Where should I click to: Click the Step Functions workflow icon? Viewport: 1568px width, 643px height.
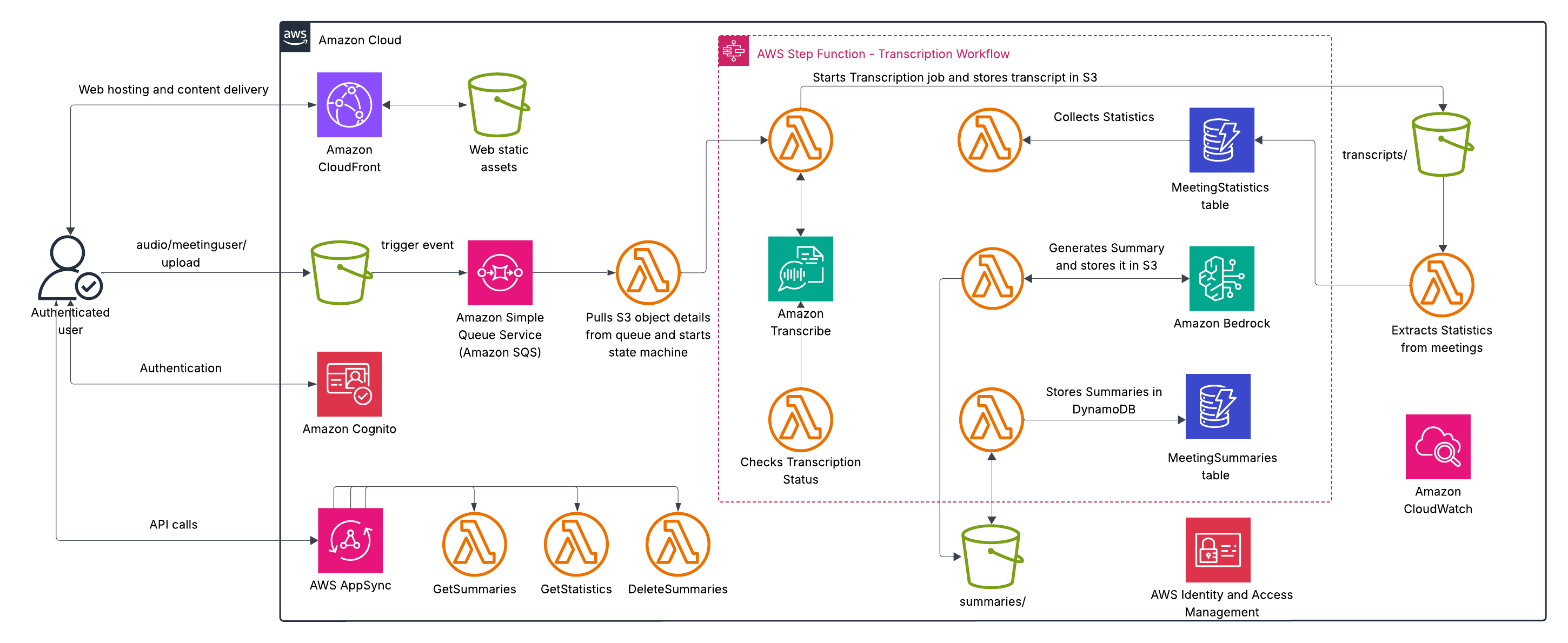tap(734, 51)
